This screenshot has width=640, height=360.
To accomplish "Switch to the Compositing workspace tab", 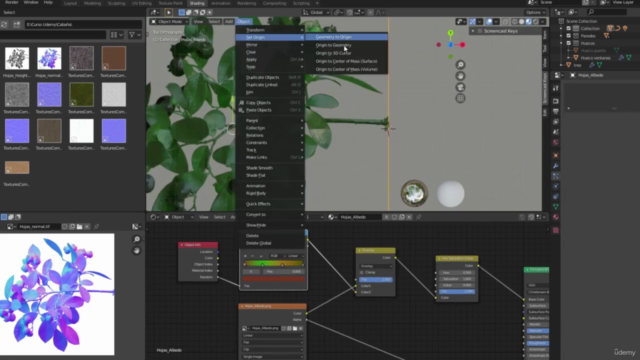I will [x=274, y=3].
